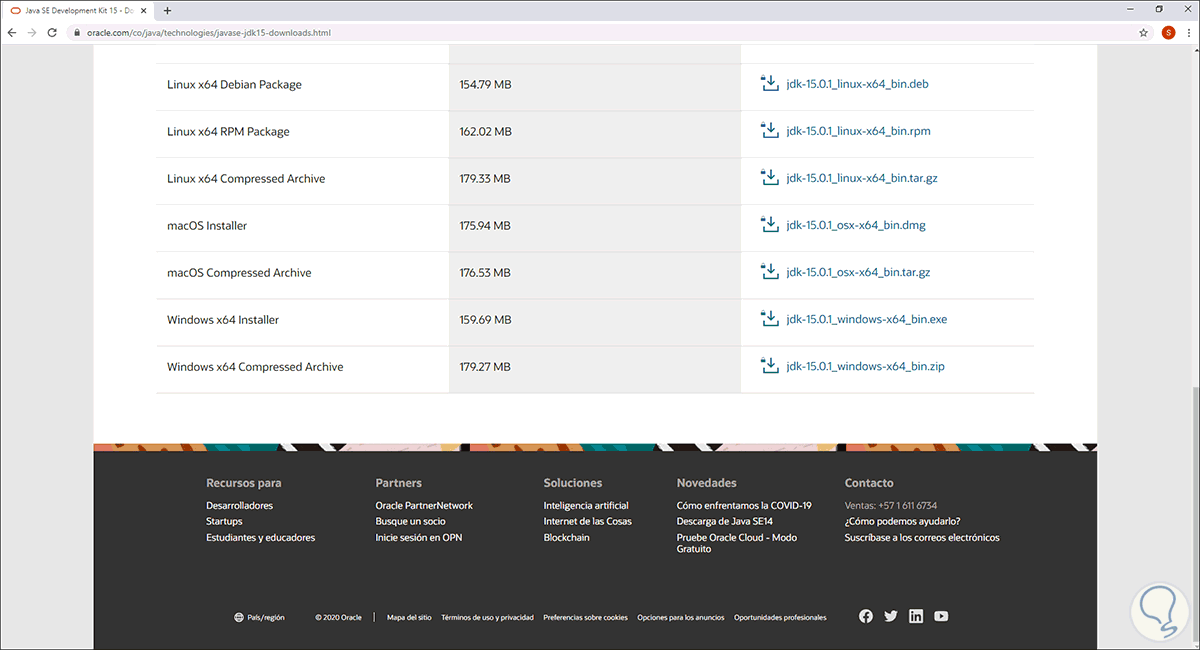Open the Chrome three-dot menu
The image size is (1200, 650).
(x=1187, y=32)
